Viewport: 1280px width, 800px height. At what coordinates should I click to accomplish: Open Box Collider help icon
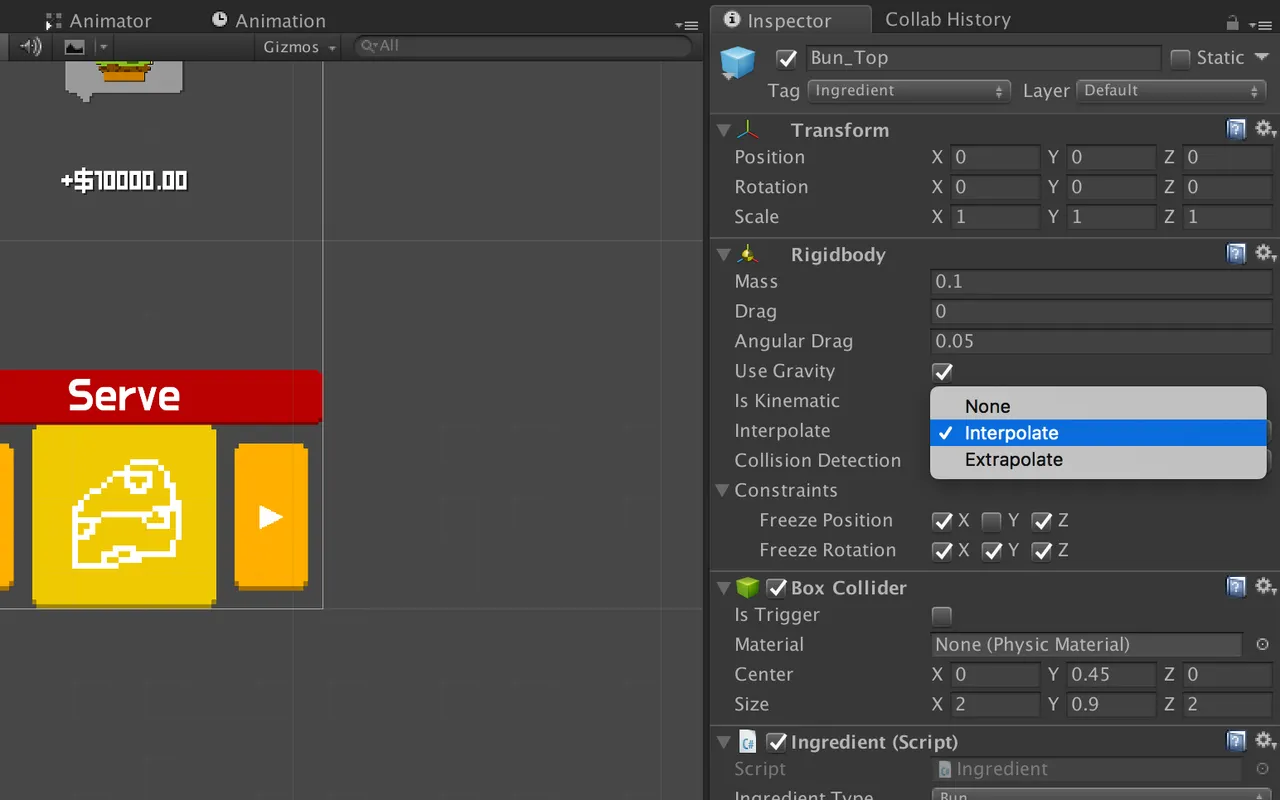(1237, 587)
